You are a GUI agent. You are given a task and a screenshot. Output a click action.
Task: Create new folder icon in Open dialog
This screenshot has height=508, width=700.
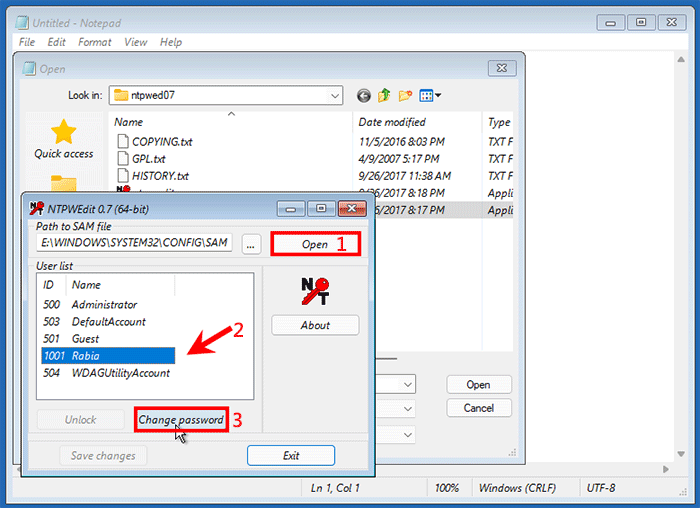405,96
